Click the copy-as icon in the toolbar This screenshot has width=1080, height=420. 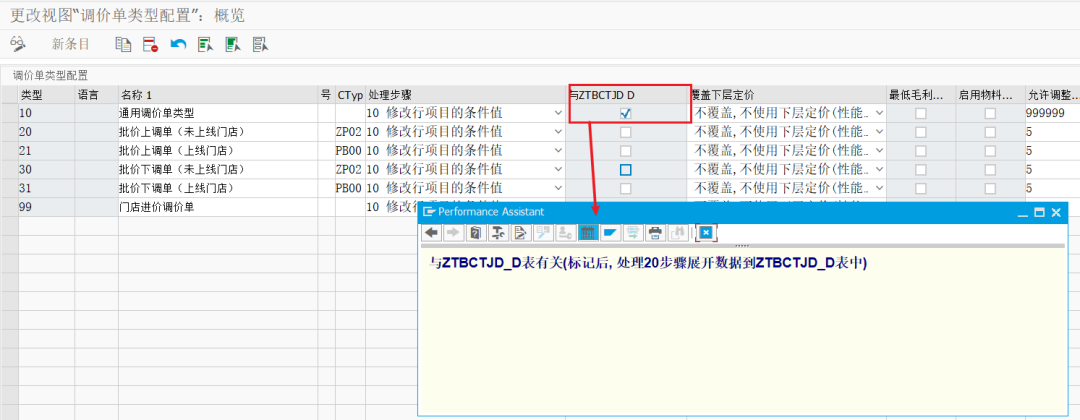click(x=123, y=45)
